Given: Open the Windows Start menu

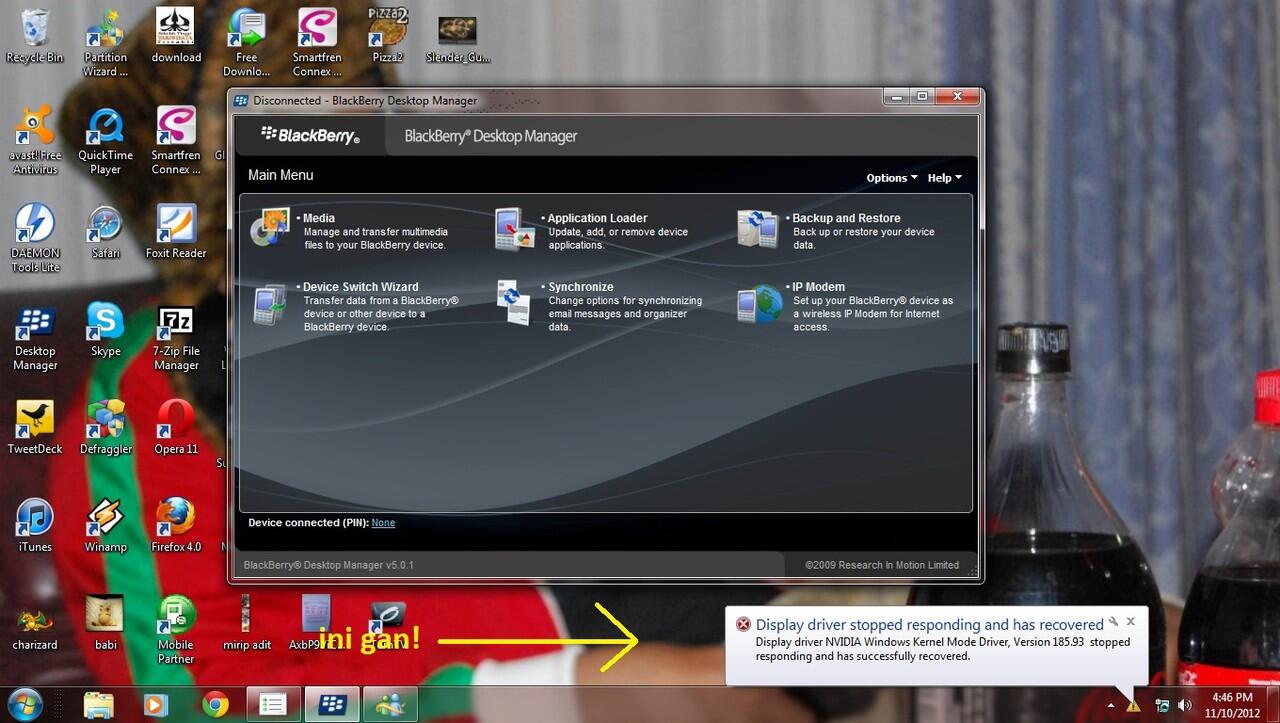Looking at the screenshot, I should tap(27, 704).
